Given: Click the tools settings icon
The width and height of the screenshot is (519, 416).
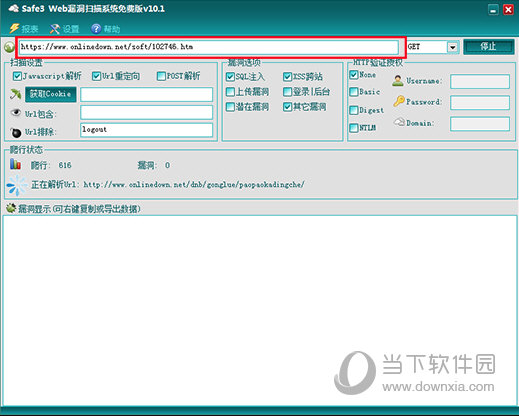Looking at the screenshot, I should [x=55, y=29].
